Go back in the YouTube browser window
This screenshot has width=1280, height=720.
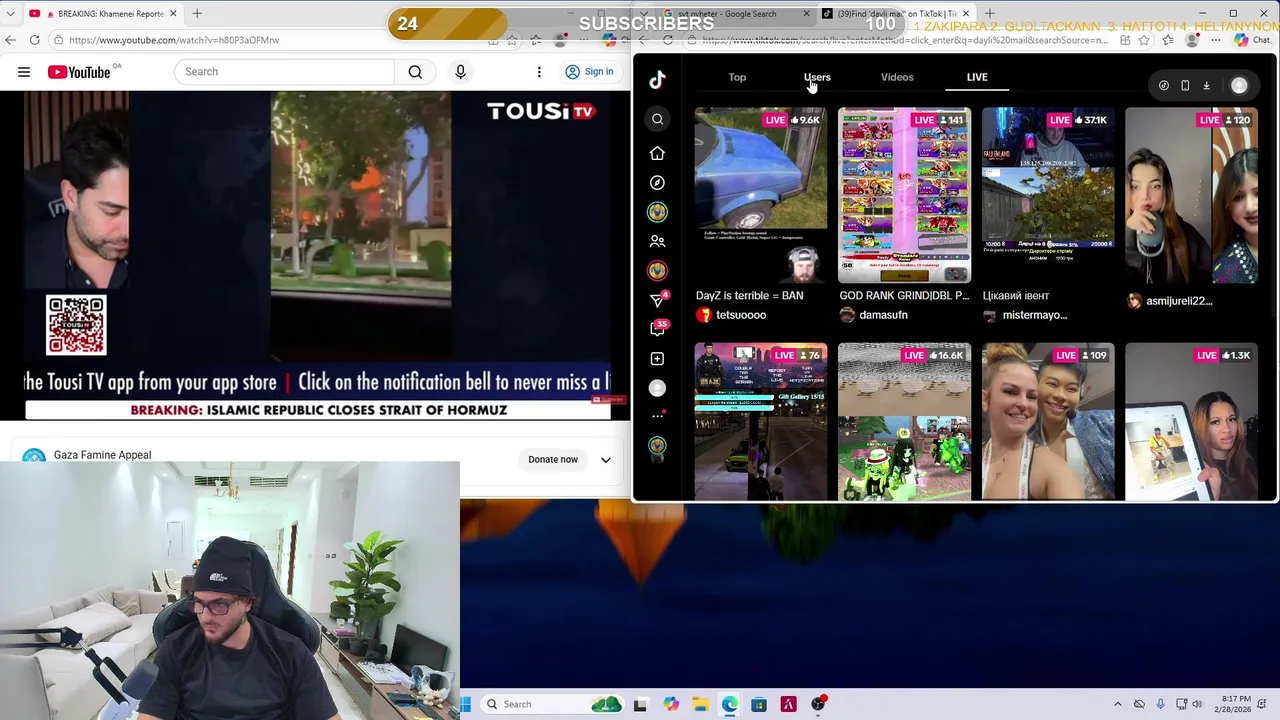click(x=11, y=40)
